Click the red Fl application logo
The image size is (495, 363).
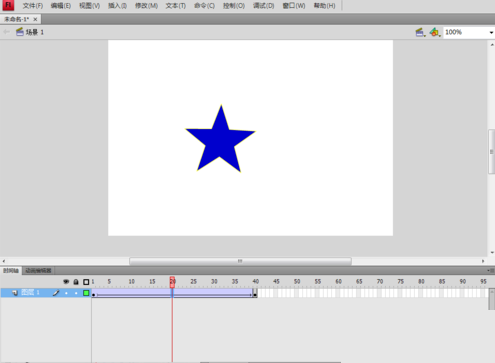pos(8,5)
